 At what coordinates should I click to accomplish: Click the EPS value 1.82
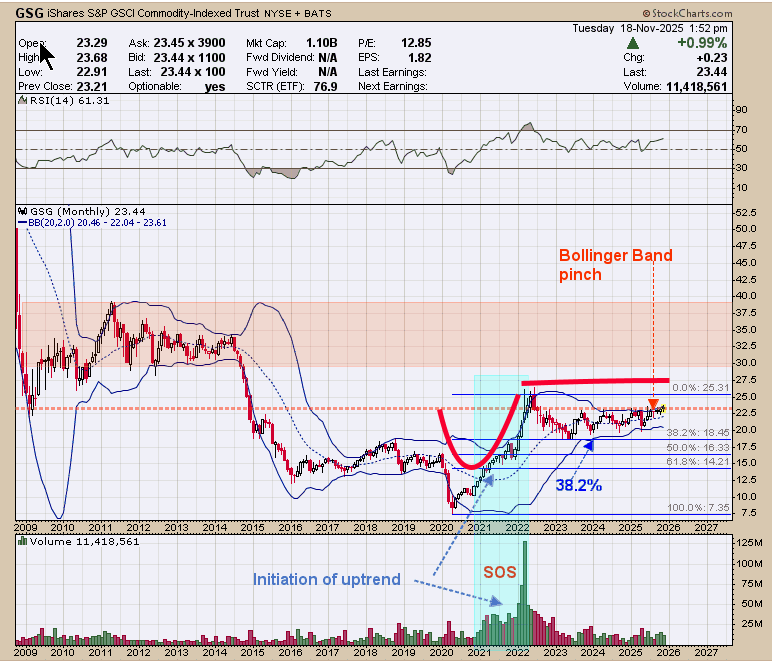(x=419, y=58)
